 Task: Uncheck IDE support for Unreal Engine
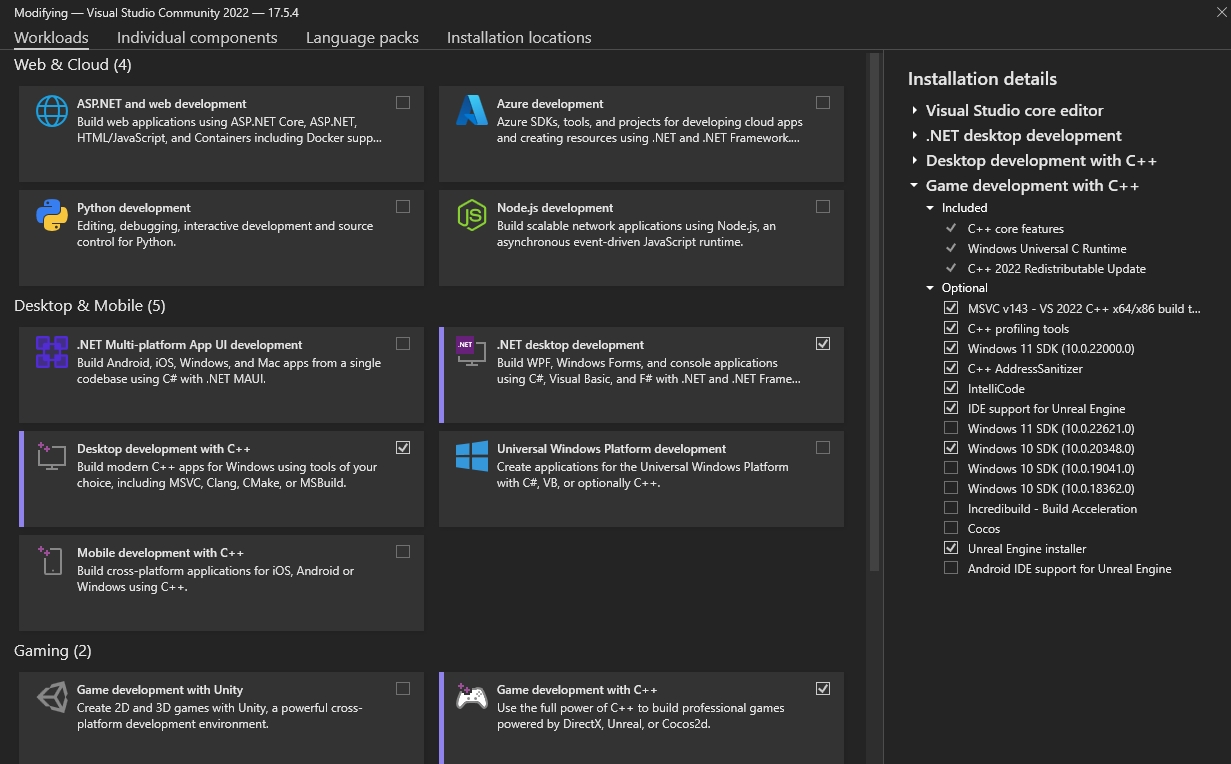(951, 408)
